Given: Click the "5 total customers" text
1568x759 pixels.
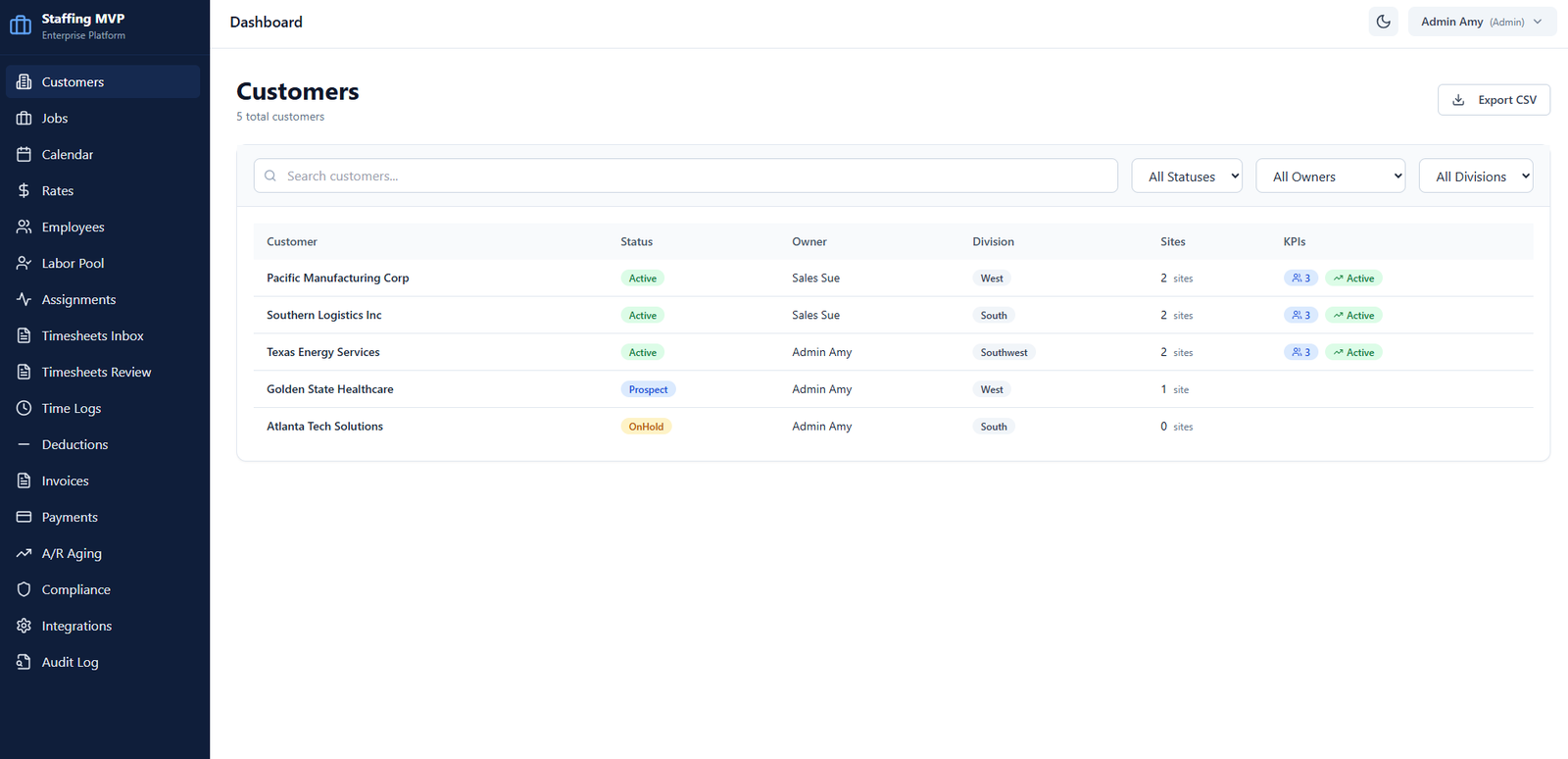Looking at the screenshot, I should point(280,117).
